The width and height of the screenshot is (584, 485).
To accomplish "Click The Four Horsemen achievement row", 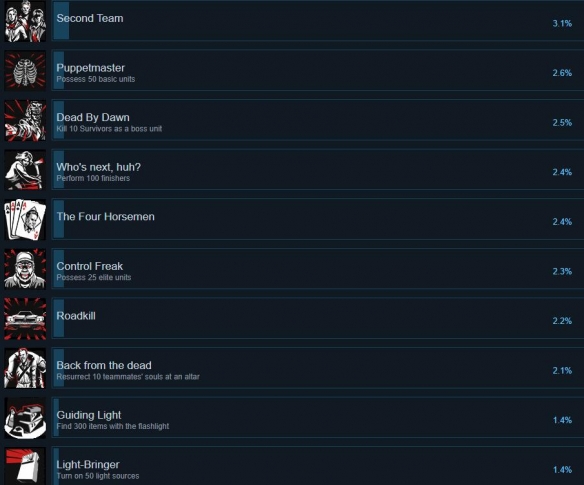I will click(317, 219).
